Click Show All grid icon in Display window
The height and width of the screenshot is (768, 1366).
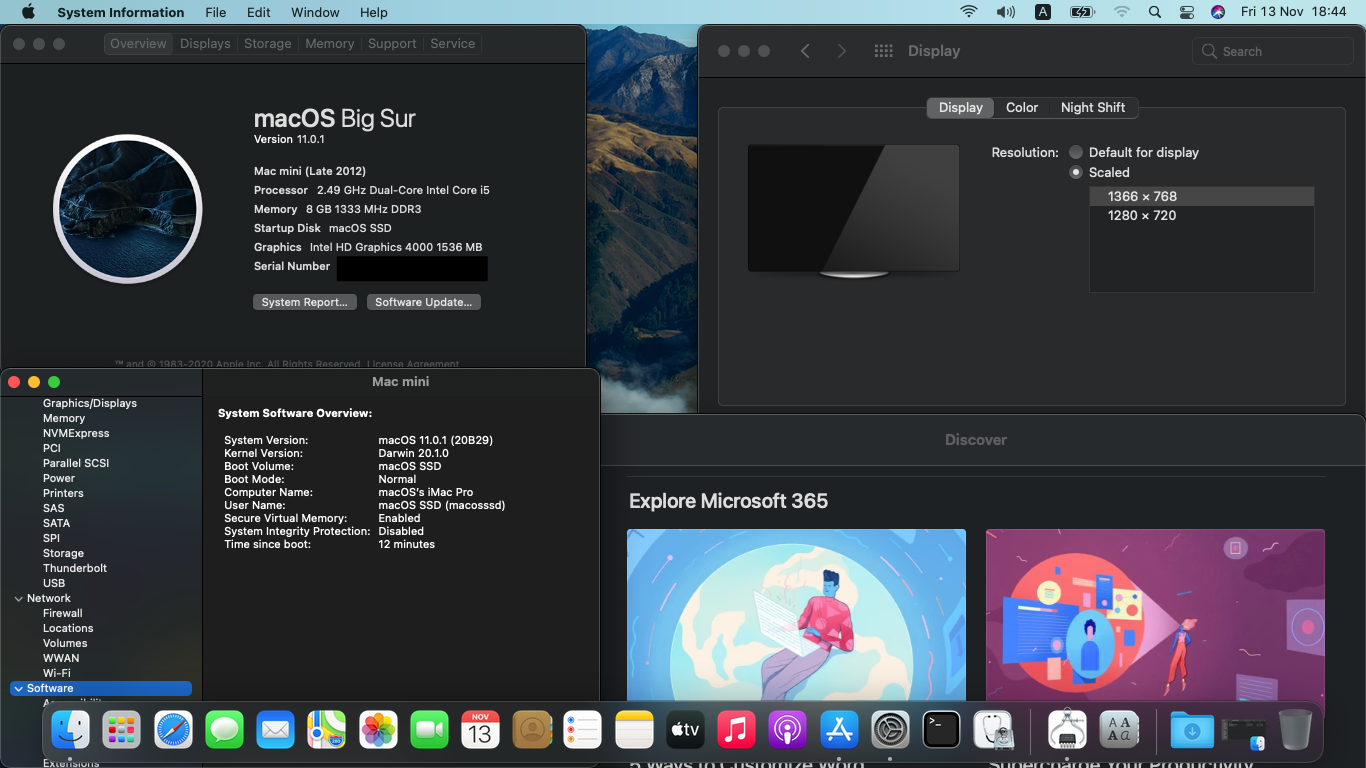[x=883, y=51]
